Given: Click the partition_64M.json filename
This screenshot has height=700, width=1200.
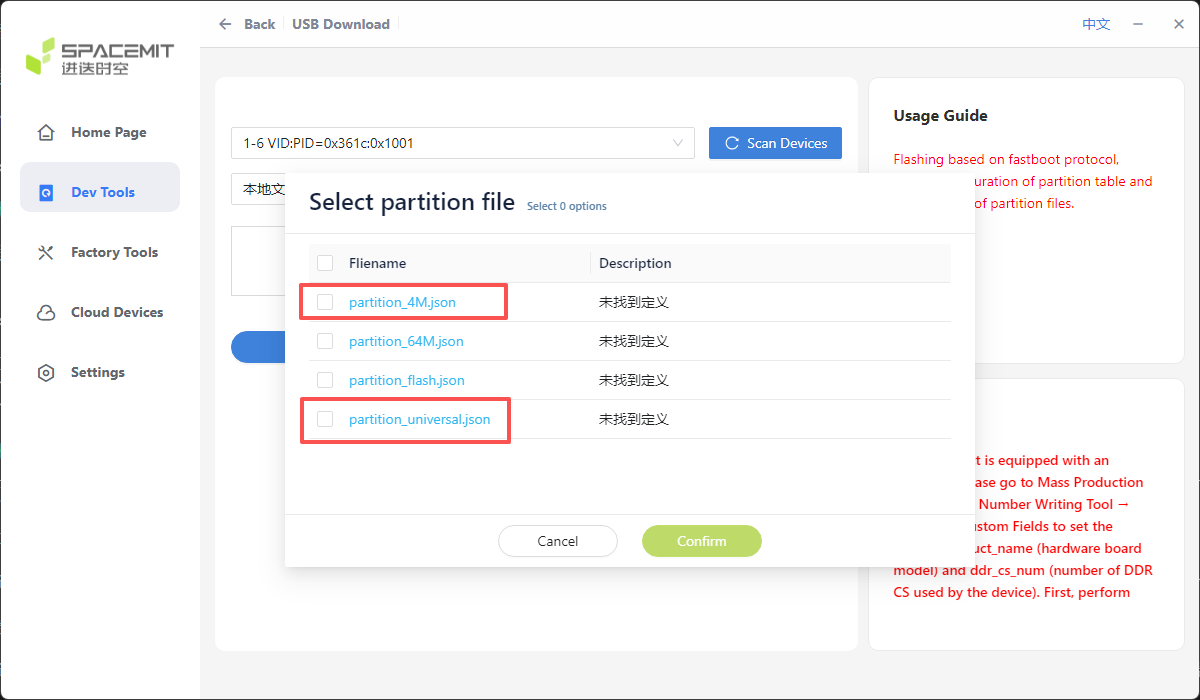Looking at the screenshot, I should tap(406, 341).
